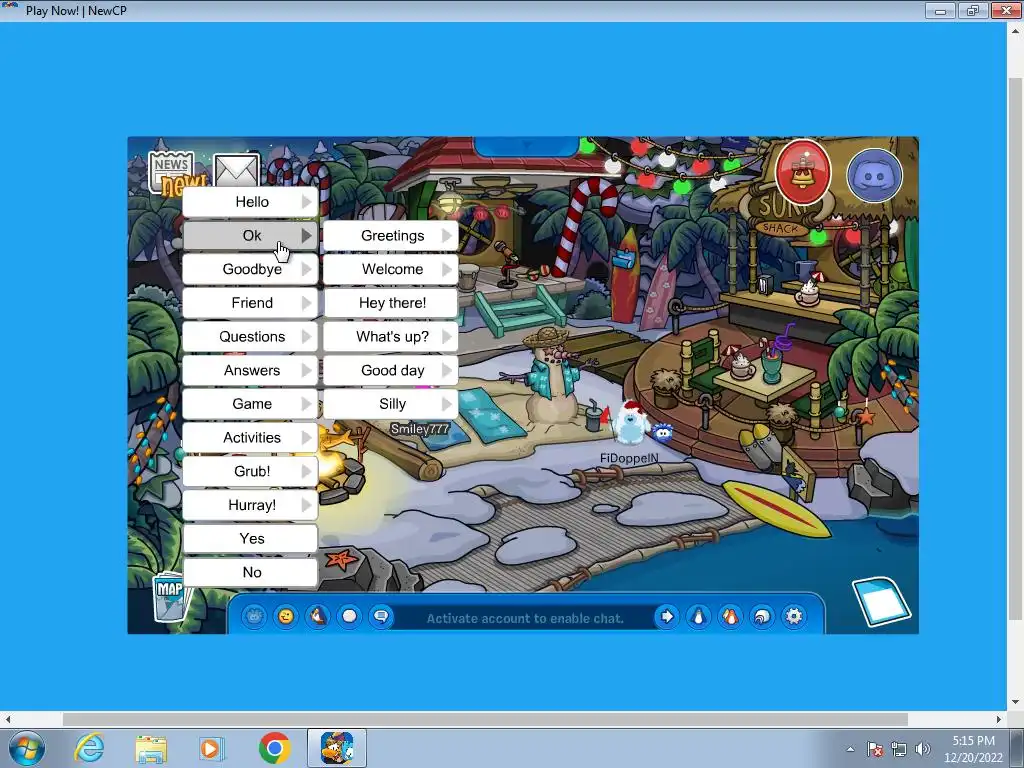Image resolution: width=1024 pixels, height=768 pixels.
Task: Open the mail envelope icon
Action: point(236,170)
